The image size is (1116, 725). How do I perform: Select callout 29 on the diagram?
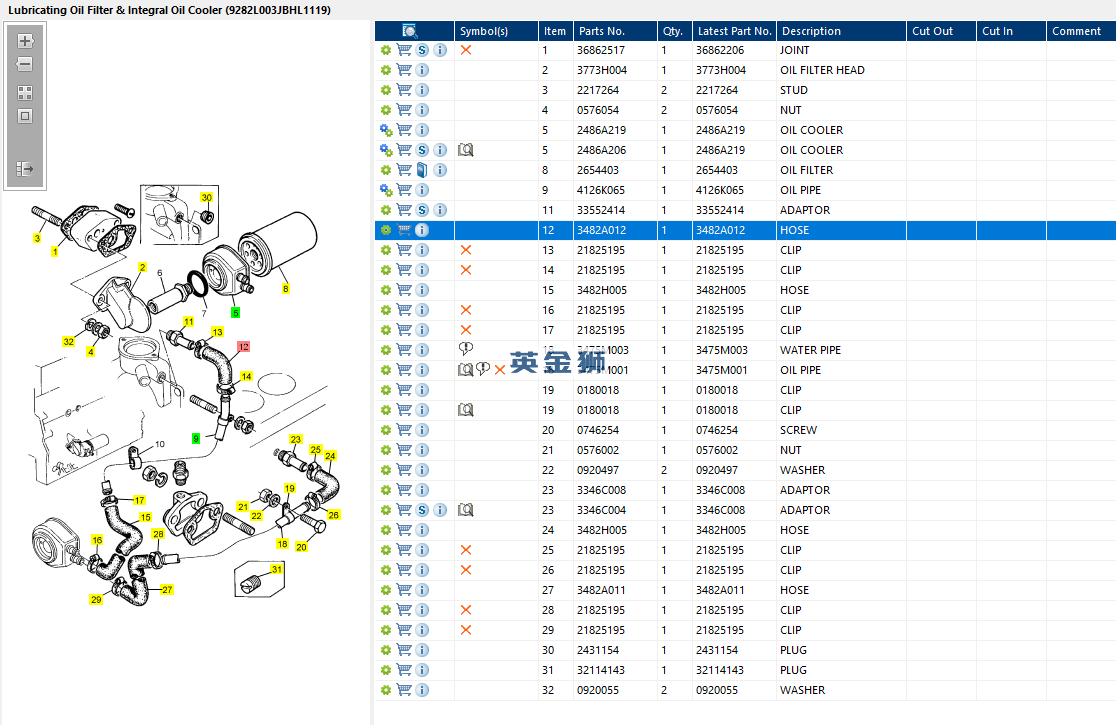click(x=96, y=600)
